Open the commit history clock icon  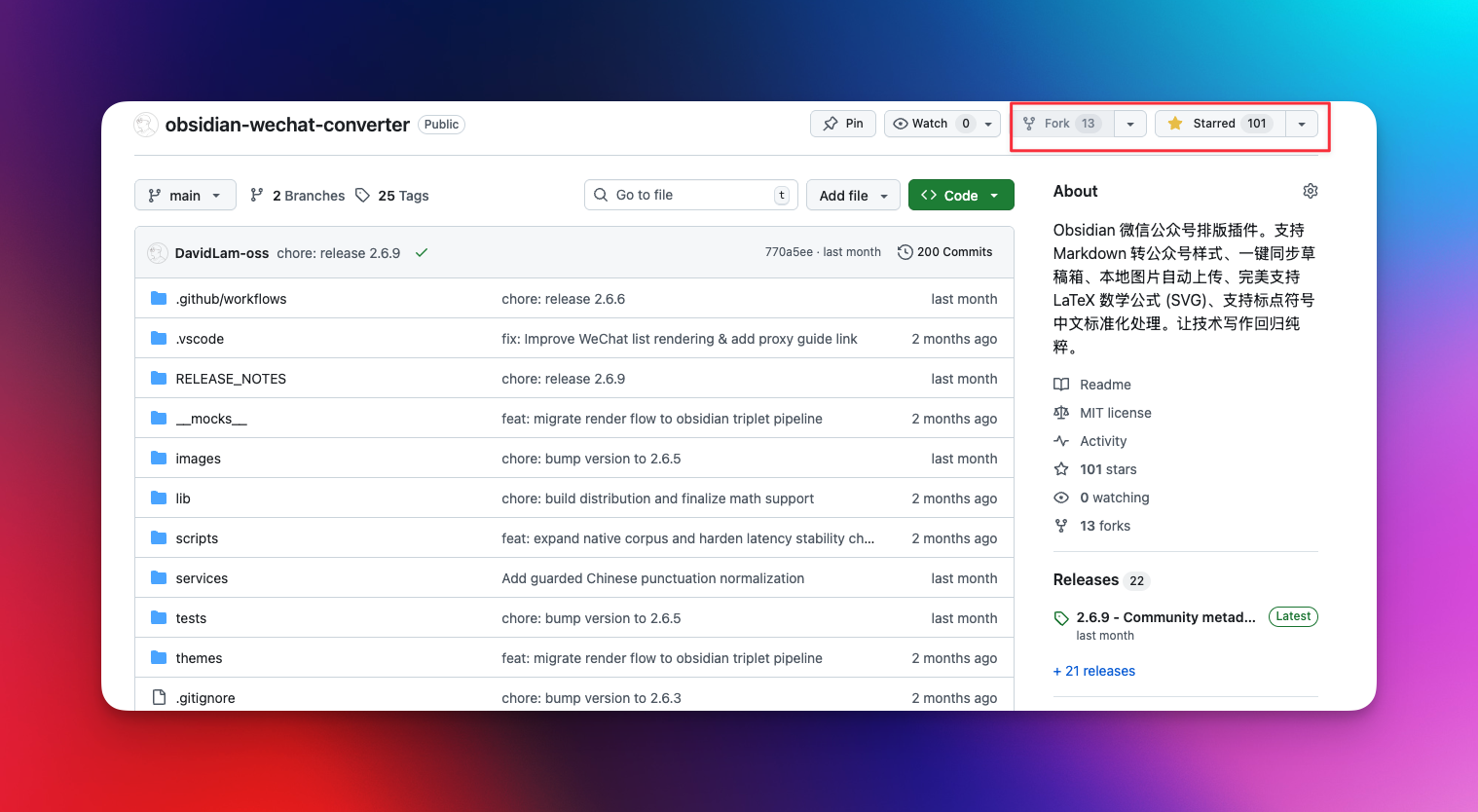click(x=905, y=252)
